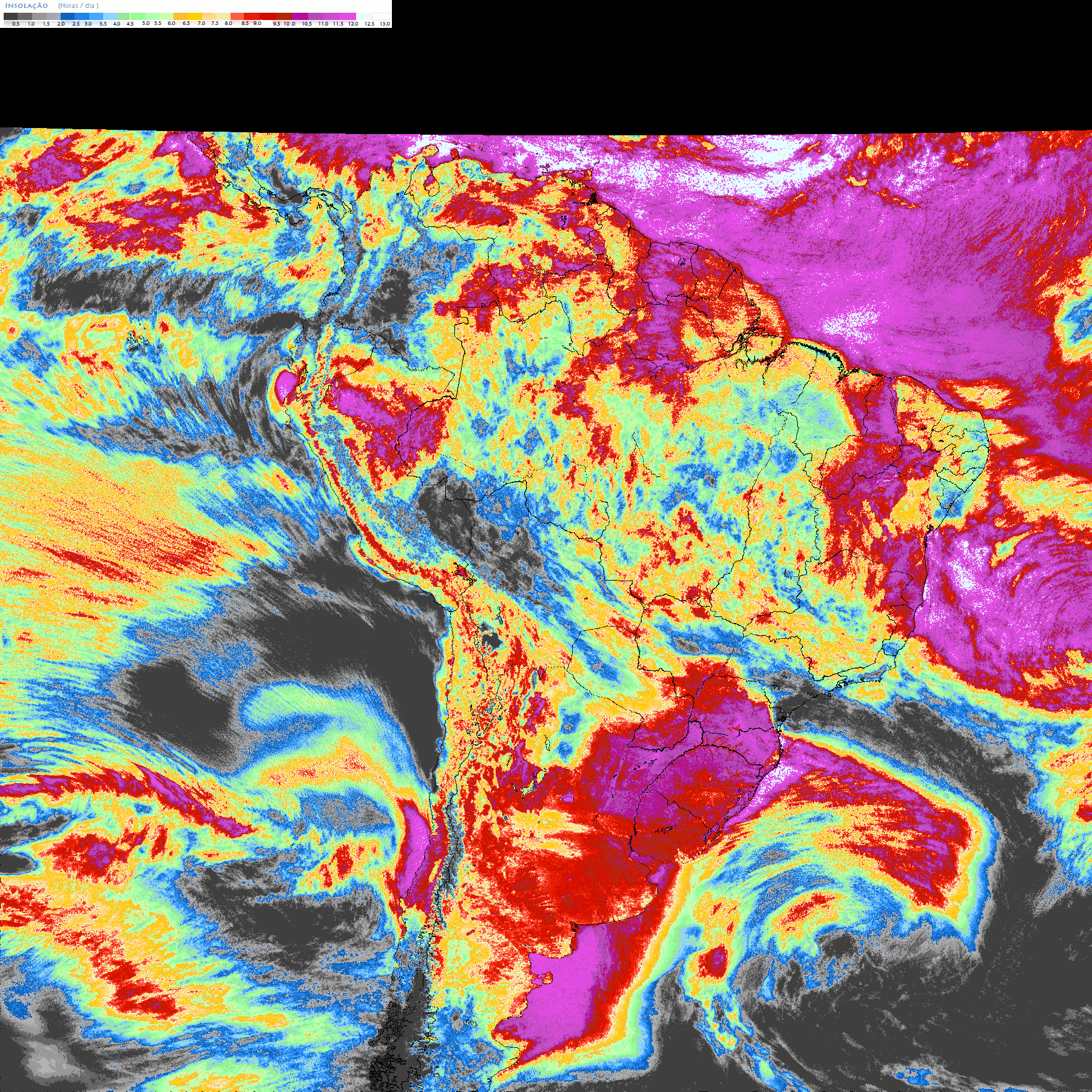Select the 1.5 legend value
The width and height of the screenshot is (1092, 1092).
click(x=46, y=24)
